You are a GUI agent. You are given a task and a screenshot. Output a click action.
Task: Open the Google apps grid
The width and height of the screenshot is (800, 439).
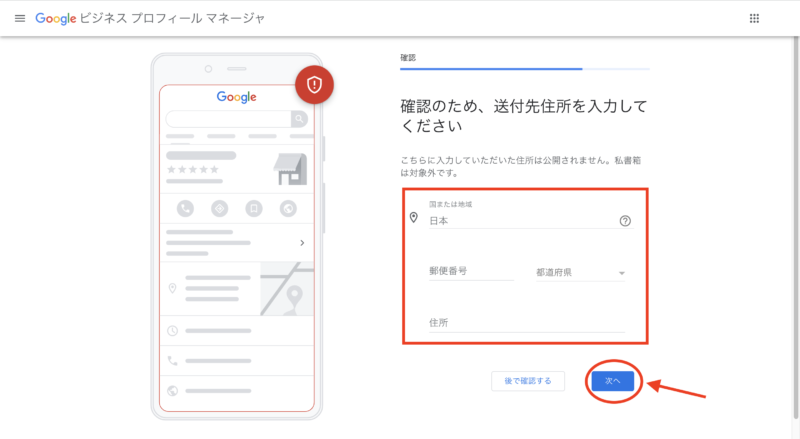pyautogui.click(x=754, y=18)
